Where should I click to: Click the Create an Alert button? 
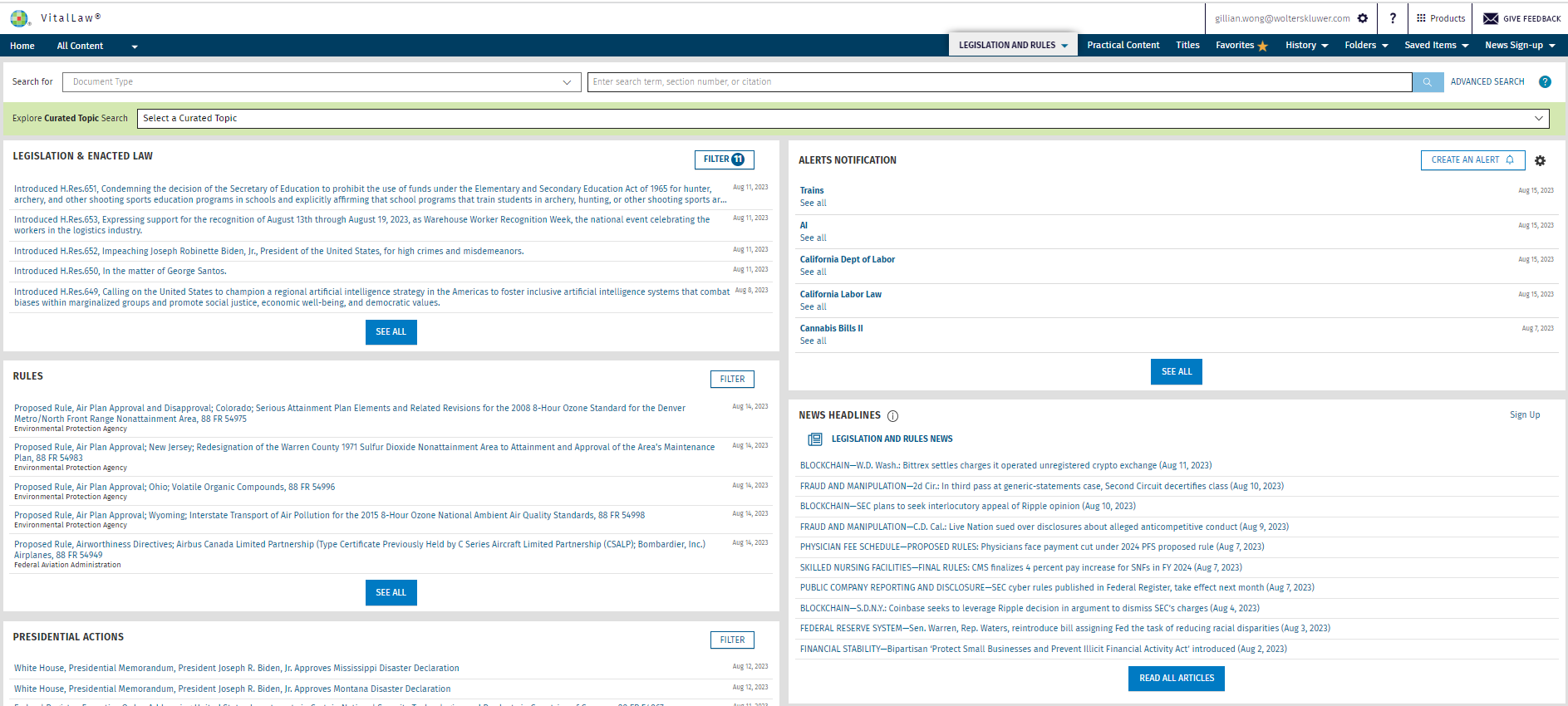coord(1472,160)
